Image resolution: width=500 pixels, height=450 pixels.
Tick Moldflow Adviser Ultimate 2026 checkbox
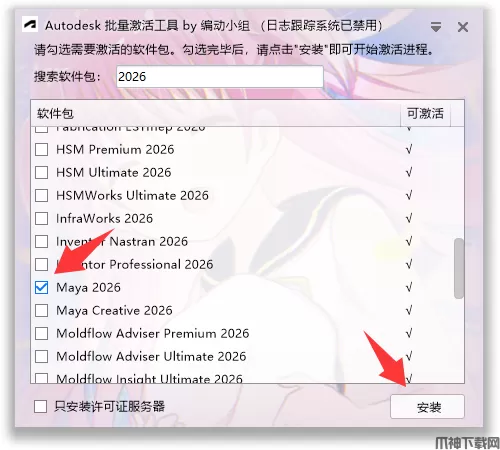point(41,357)
